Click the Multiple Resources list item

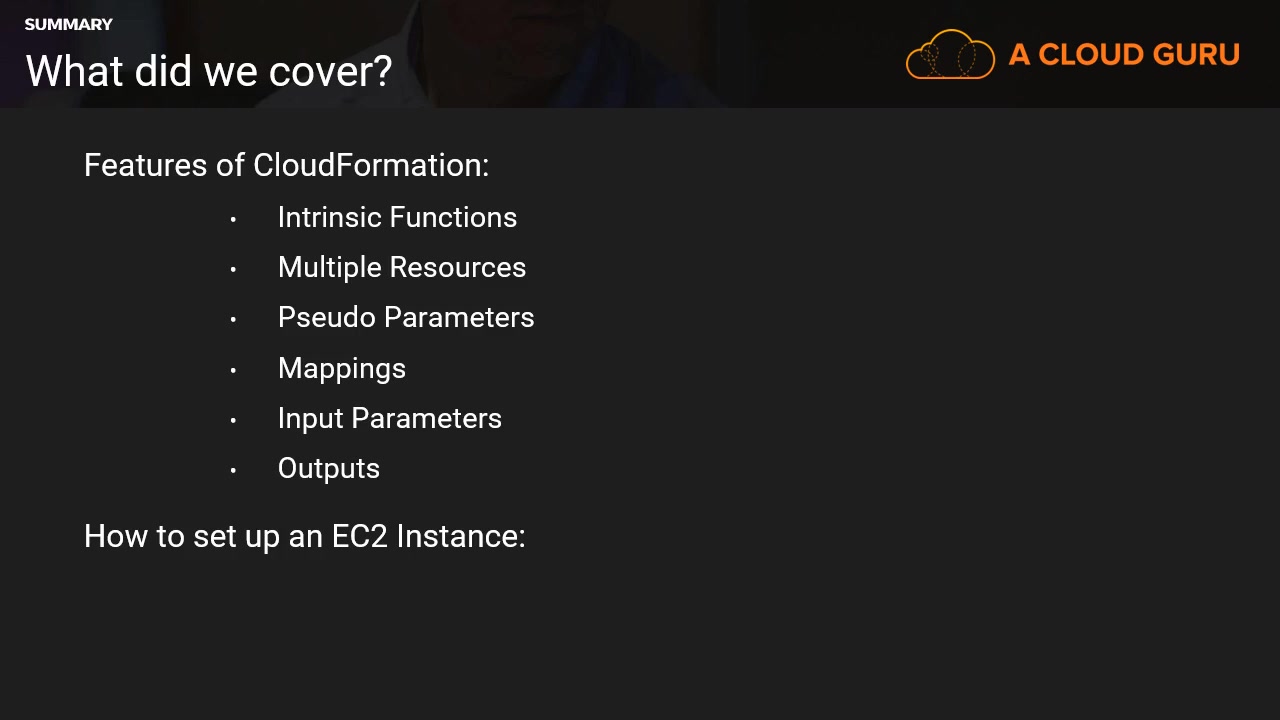coord(401,267)
